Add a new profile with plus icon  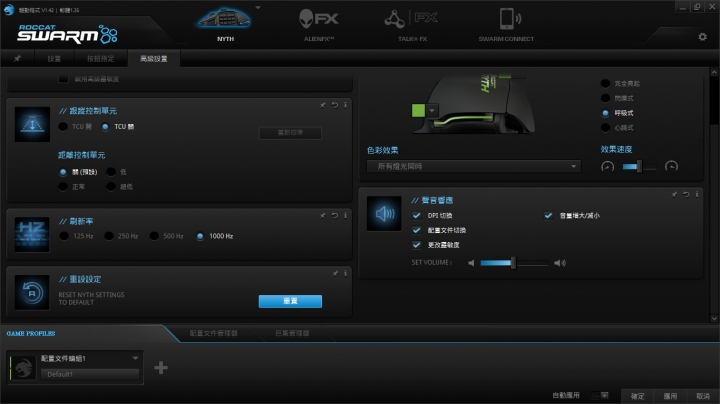coord(161,368)
